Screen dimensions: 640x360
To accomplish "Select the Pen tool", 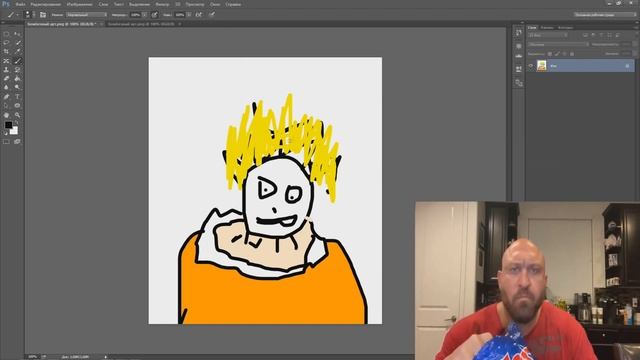I will 6,97.
